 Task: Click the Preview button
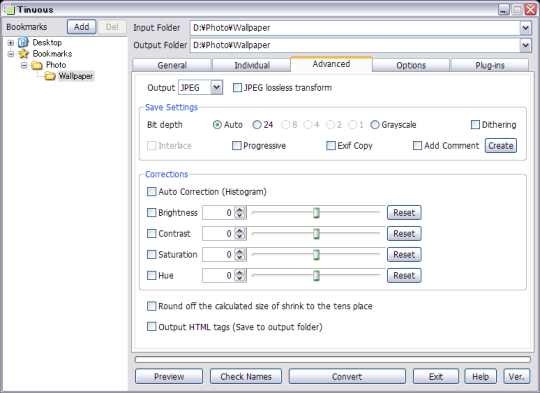pos(169,376)
